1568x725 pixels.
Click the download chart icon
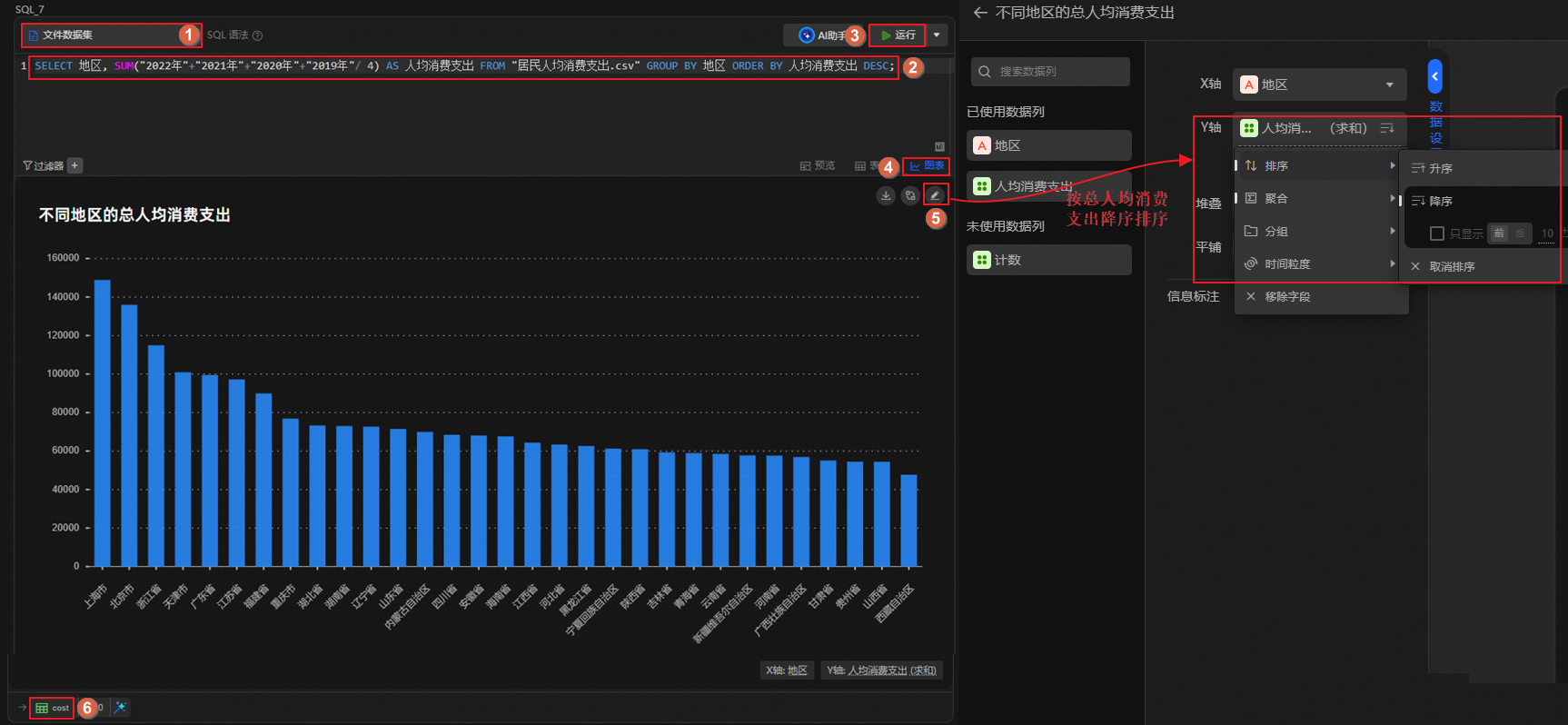pyautogui.click(x=886, y=195)
